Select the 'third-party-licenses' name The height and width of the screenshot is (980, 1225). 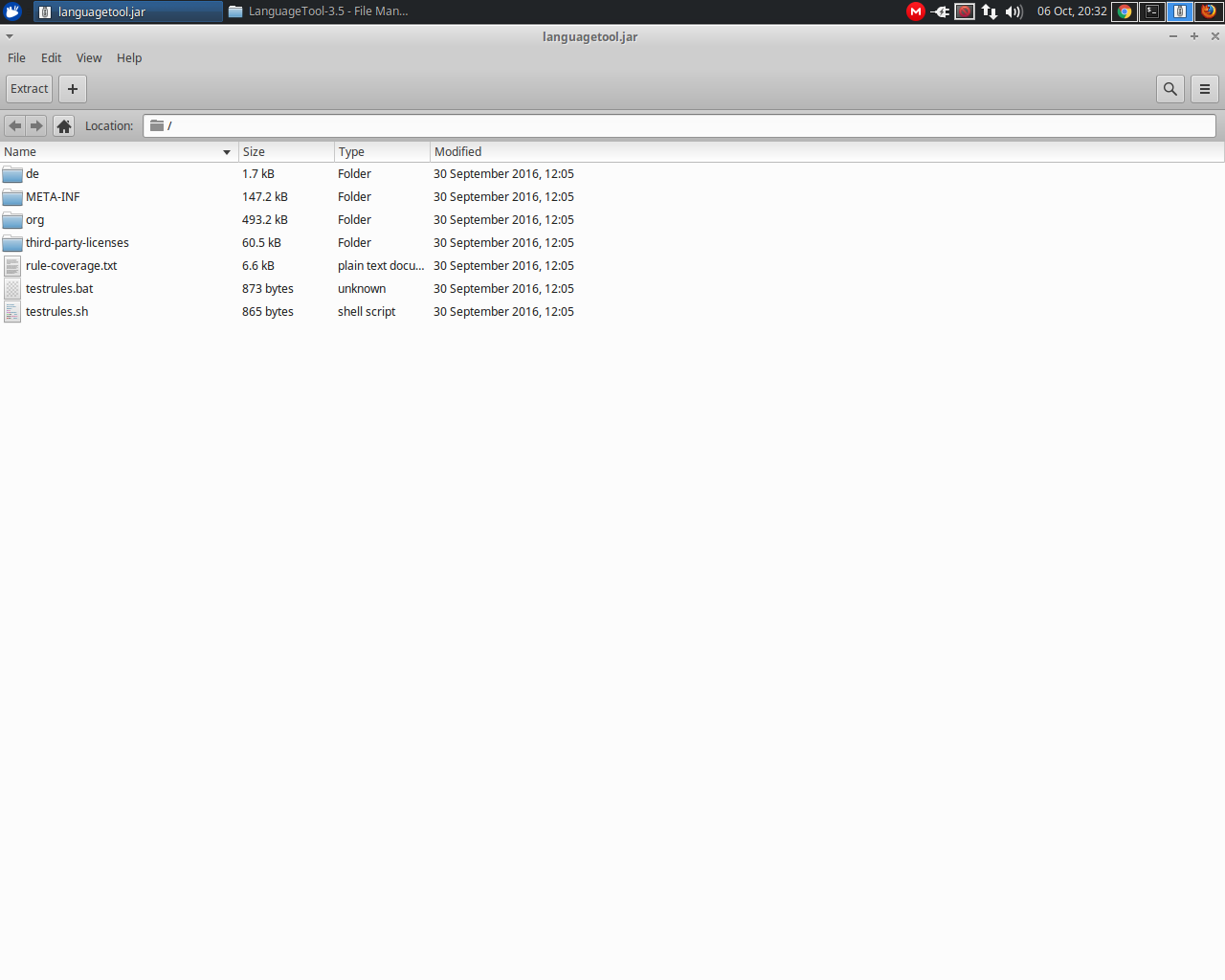coord(78,243)
